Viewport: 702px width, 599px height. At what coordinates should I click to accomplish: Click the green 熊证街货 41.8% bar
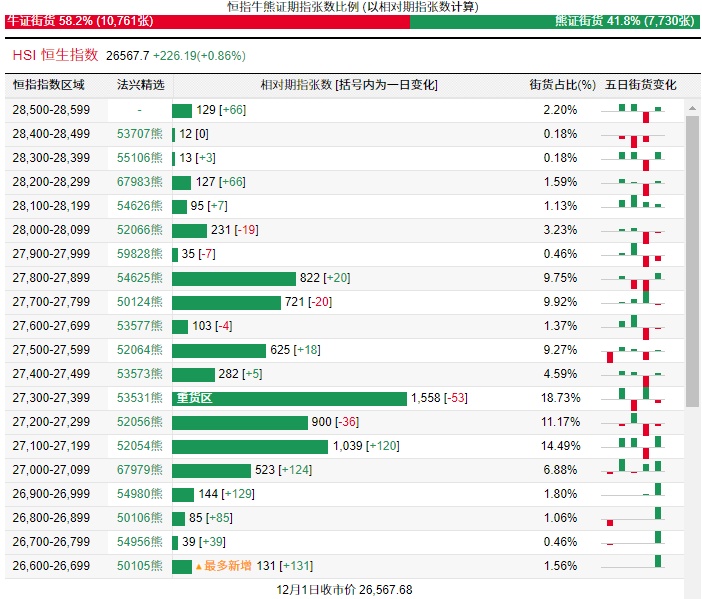click(x=554, y=20)
